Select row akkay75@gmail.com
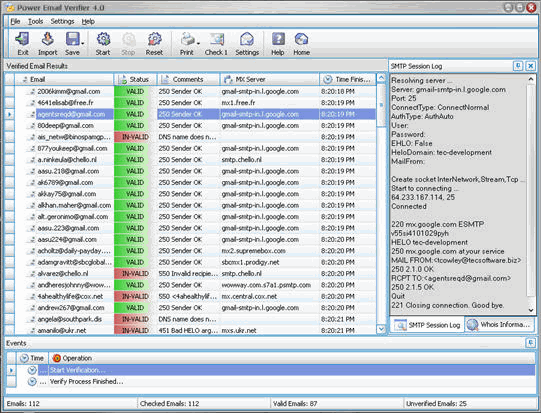This screenshot has width=541, height=413. (195, 194)
